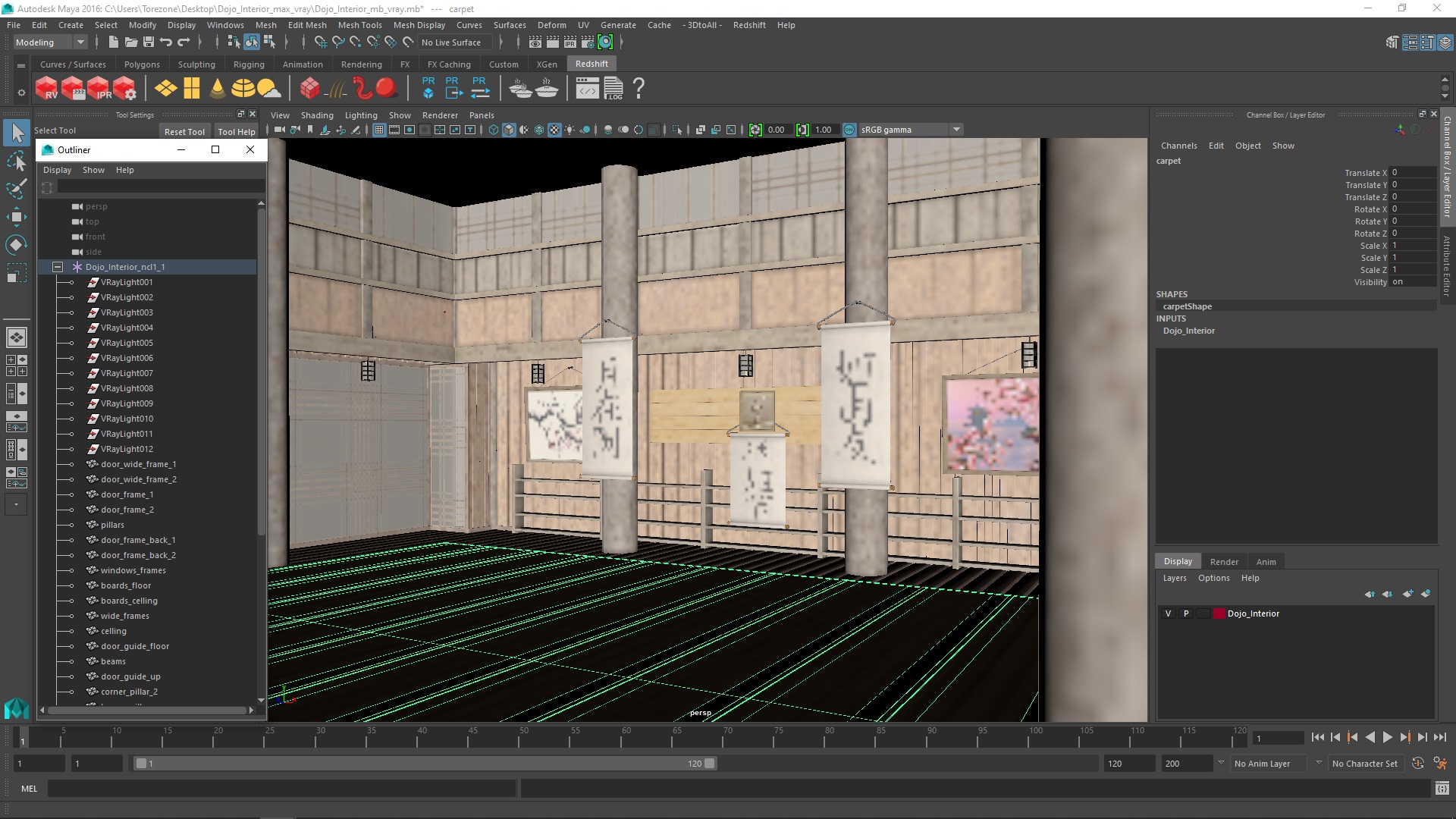This screenshot has width=1456, height=819.
Task: Open the Redshift log file icon
Action: click(613, 88)
